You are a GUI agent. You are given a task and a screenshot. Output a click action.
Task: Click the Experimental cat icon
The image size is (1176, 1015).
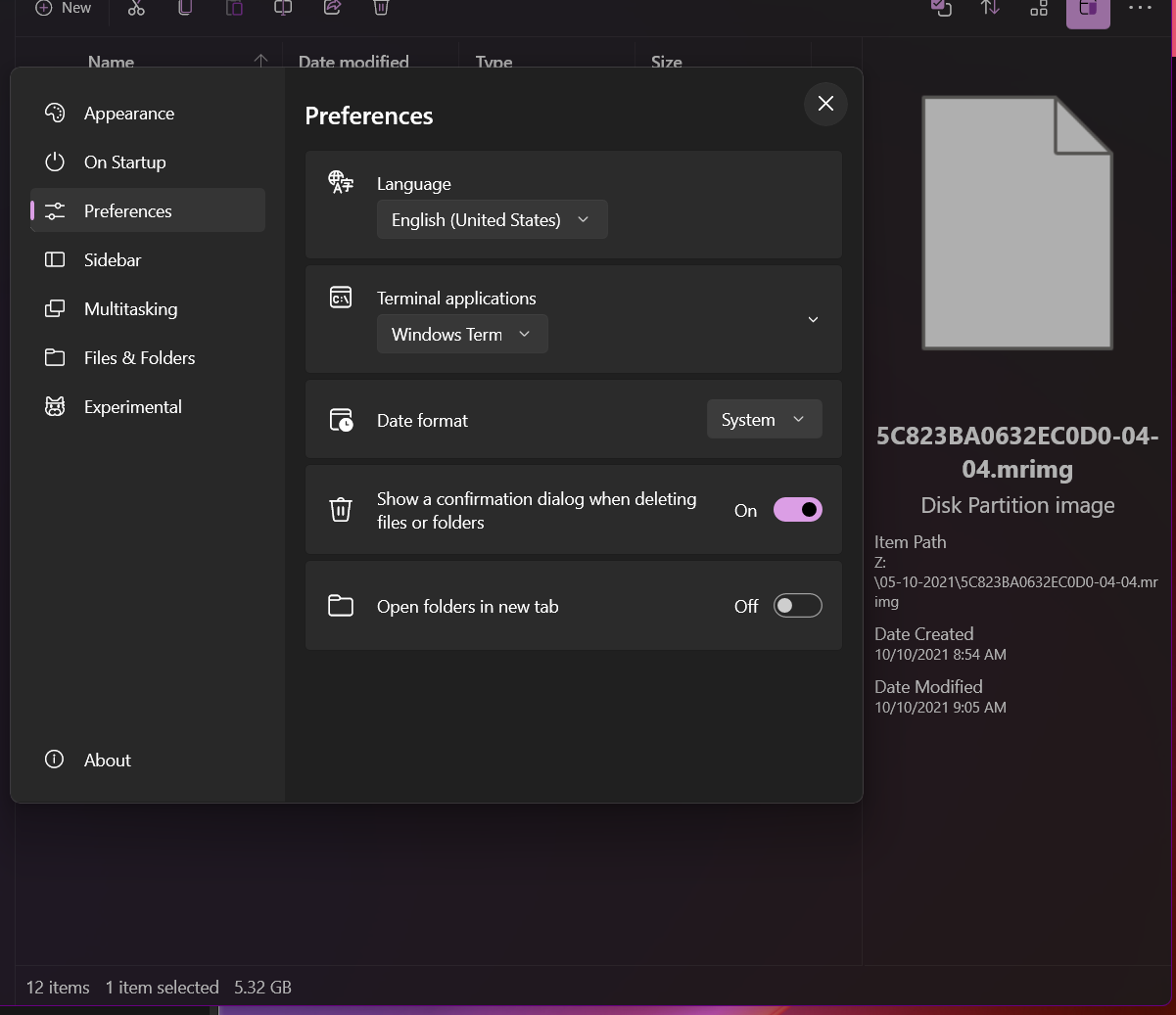click(55, 406)
